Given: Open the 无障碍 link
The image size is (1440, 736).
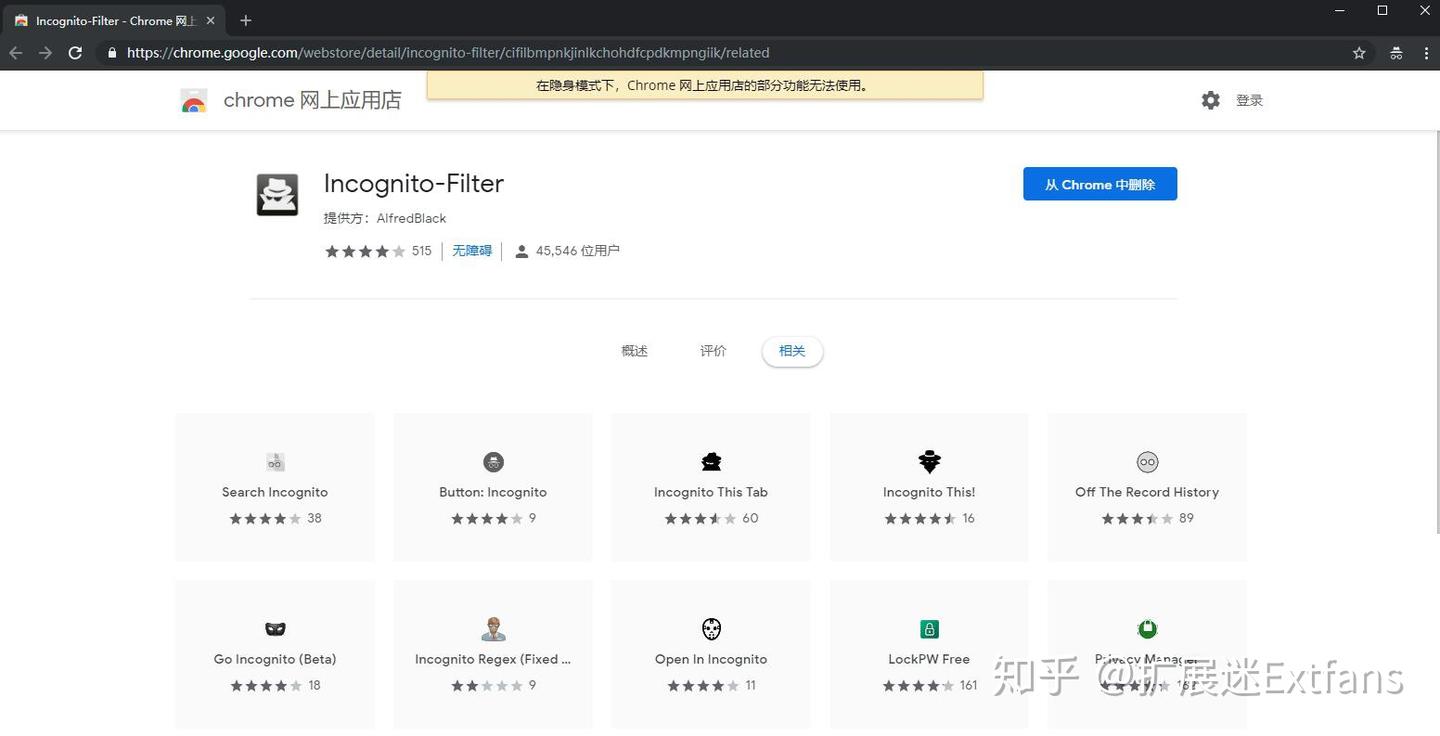Looking at the screenshot, I should click(x=471, y=250).
